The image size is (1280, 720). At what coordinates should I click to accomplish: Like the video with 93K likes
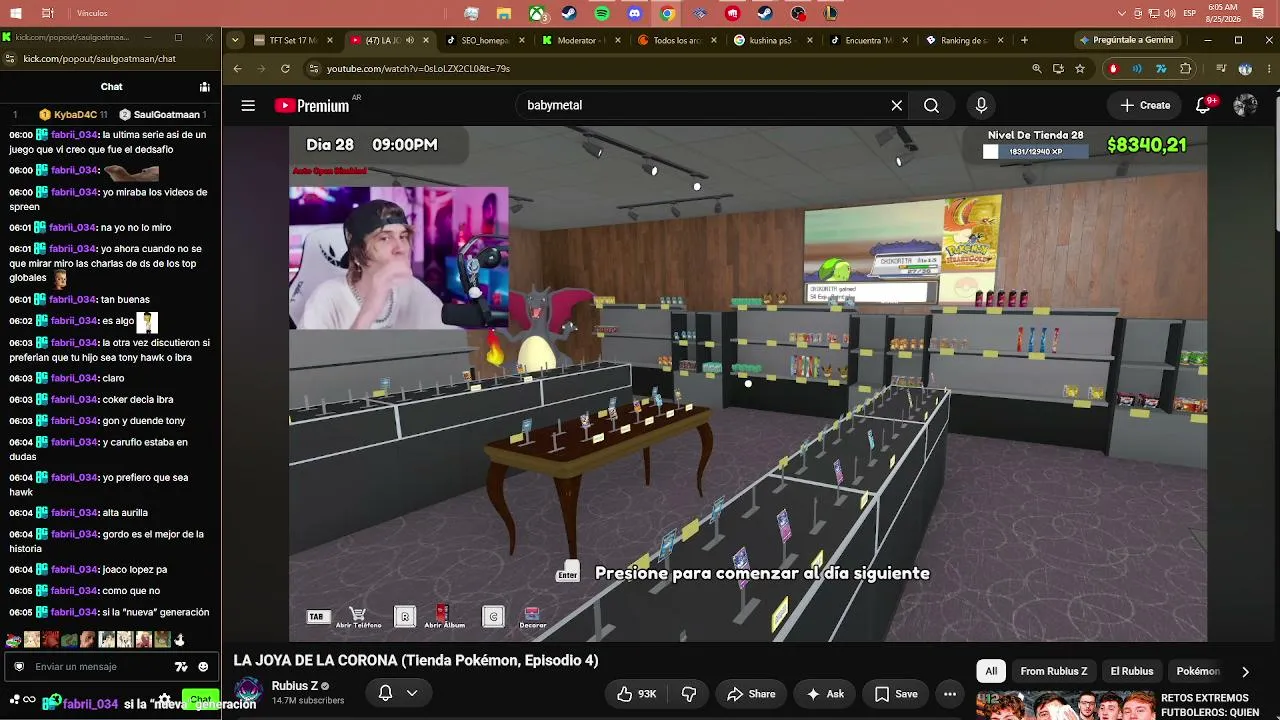click(637, 694)
